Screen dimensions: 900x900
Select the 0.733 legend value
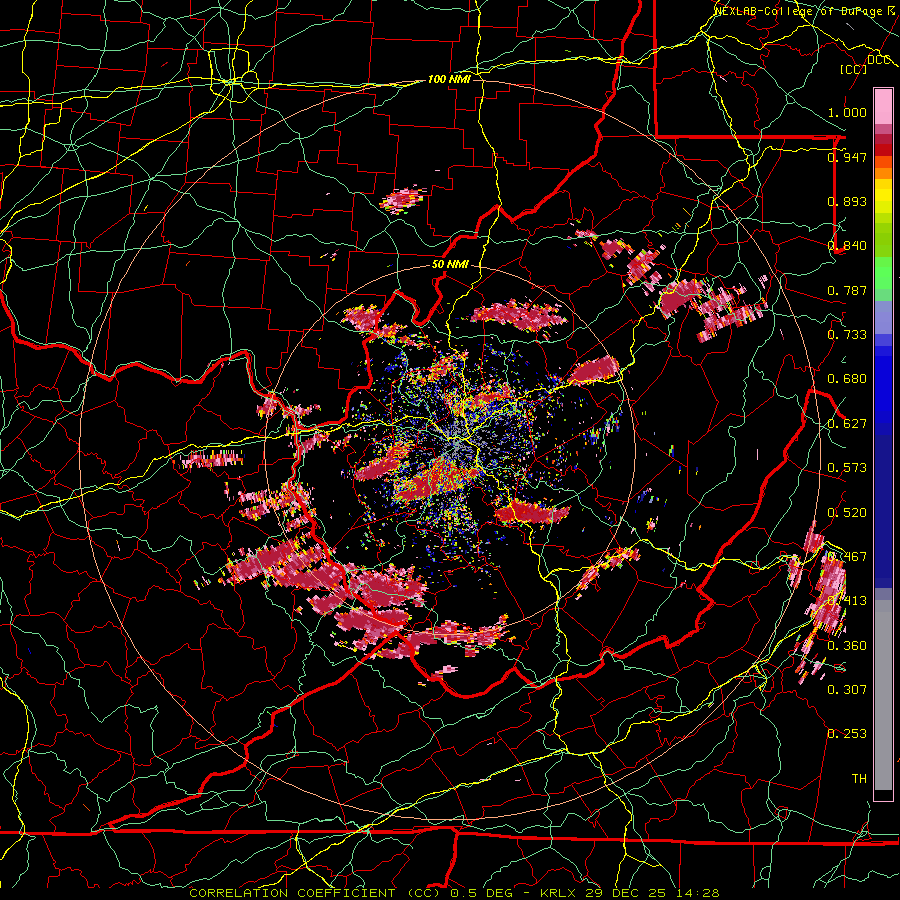(x=847, y=335)
